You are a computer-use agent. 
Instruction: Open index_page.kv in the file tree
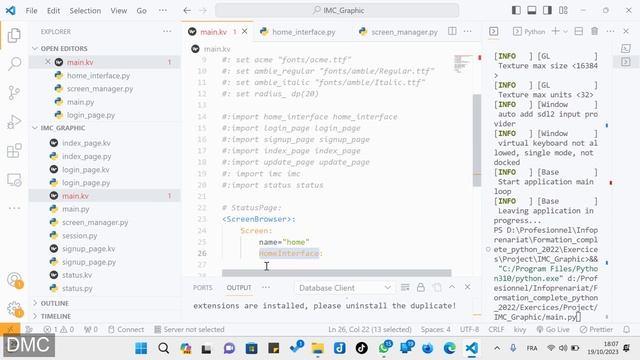pyautogui.click(x=86, y=143)
